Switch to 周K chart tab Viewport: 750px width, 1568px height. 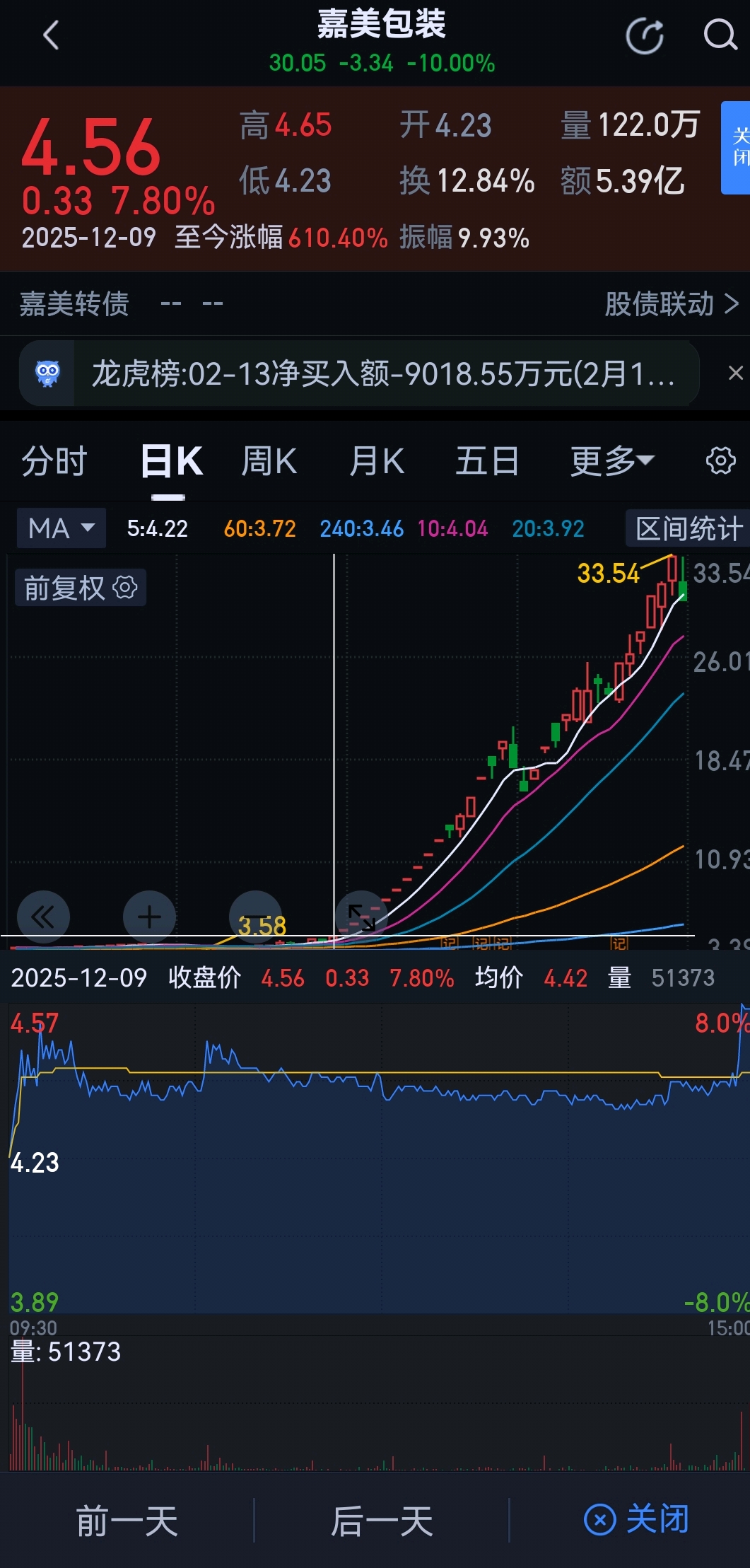[269, 461]
